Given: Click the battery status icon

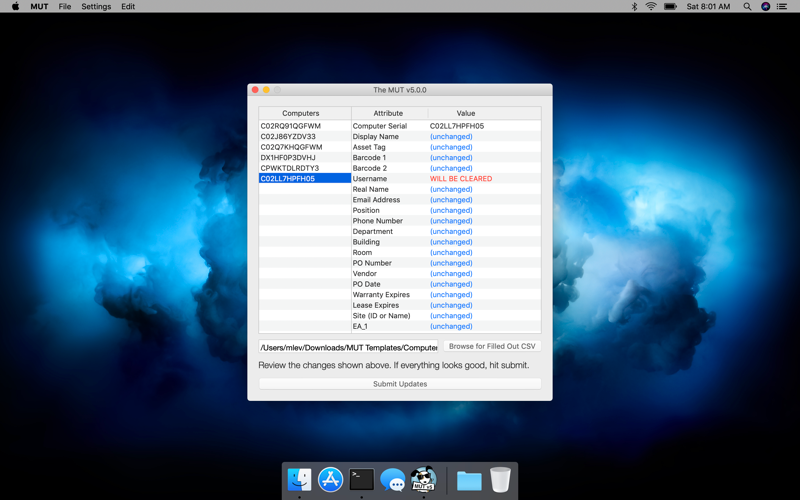Looking at the screenshot, I should point(670,6).
